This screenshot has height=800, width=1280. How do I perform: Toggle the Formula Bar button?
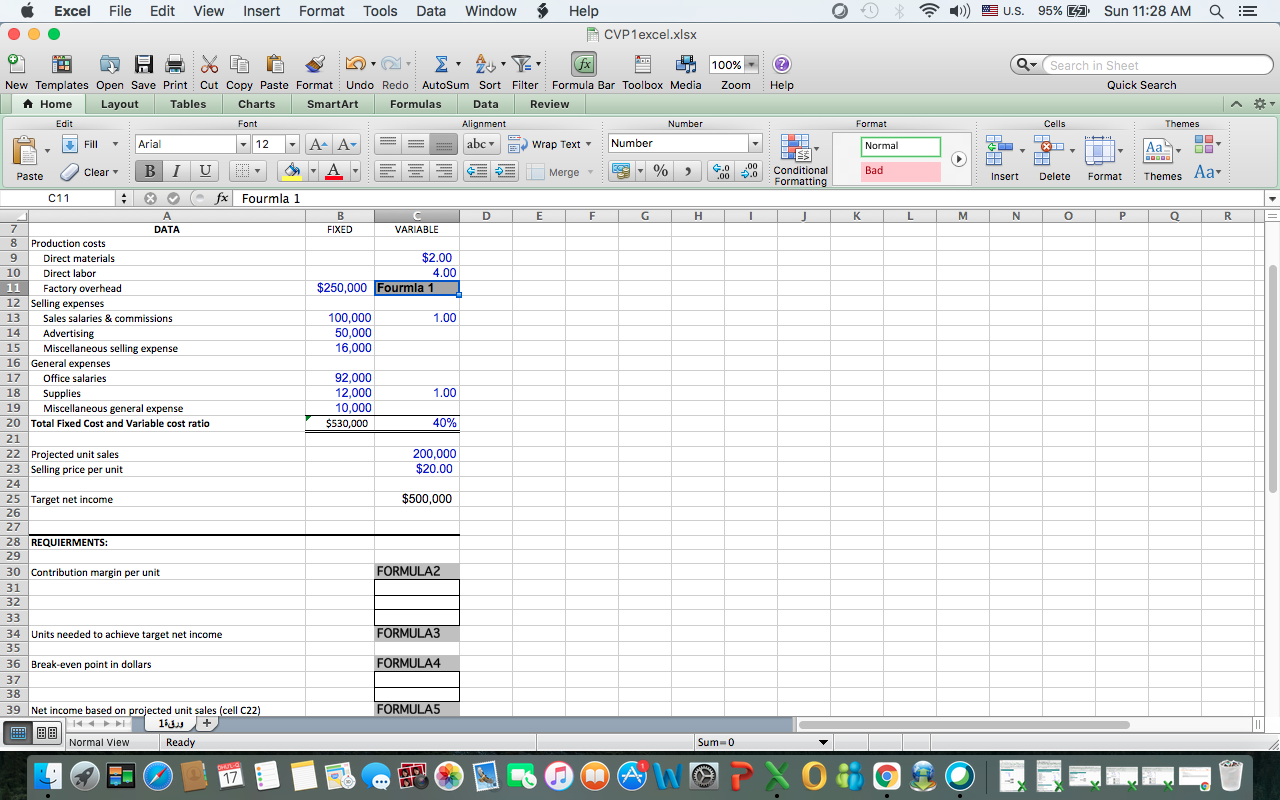click(x=584, y=64)
